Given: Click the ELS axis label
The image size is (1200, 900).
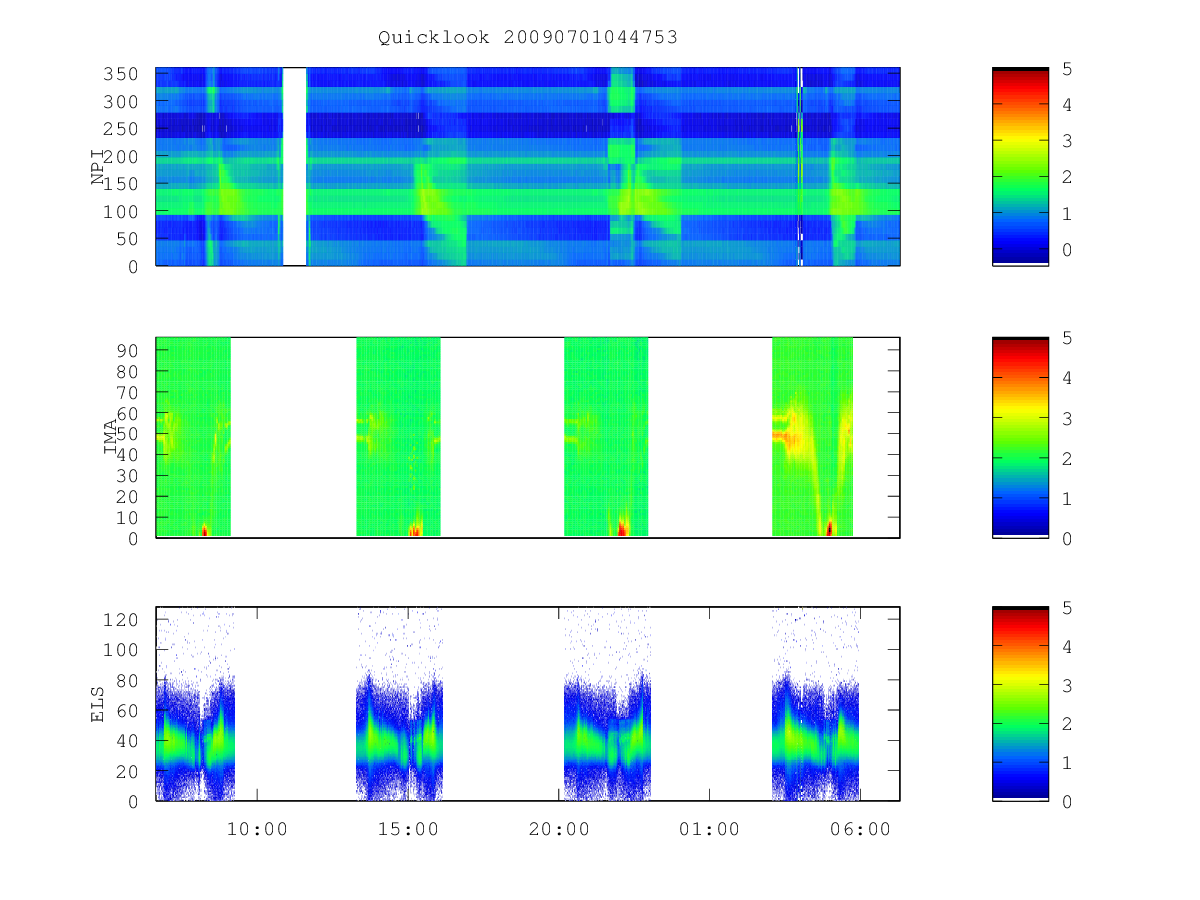Looking at the screenshot, I should (99, 704).
